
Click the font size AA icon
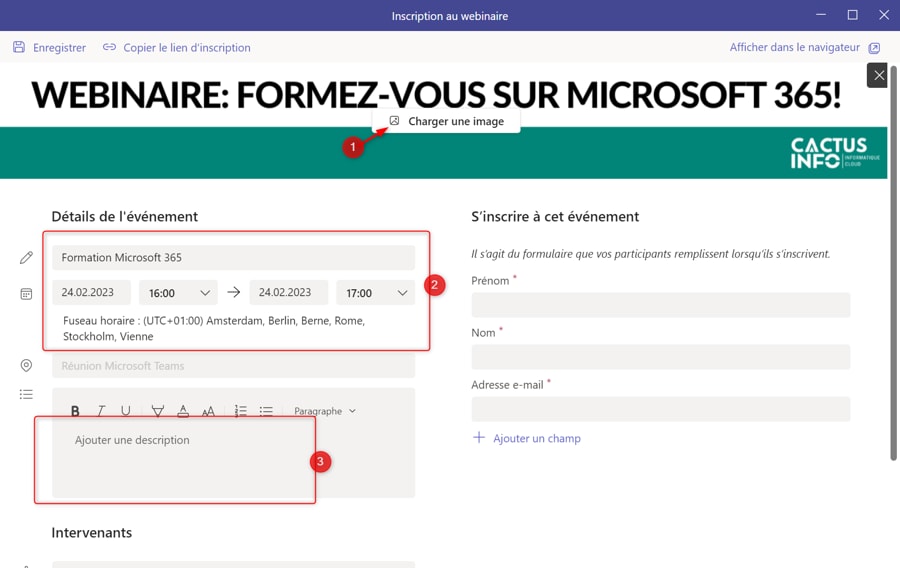coord(208,411)
